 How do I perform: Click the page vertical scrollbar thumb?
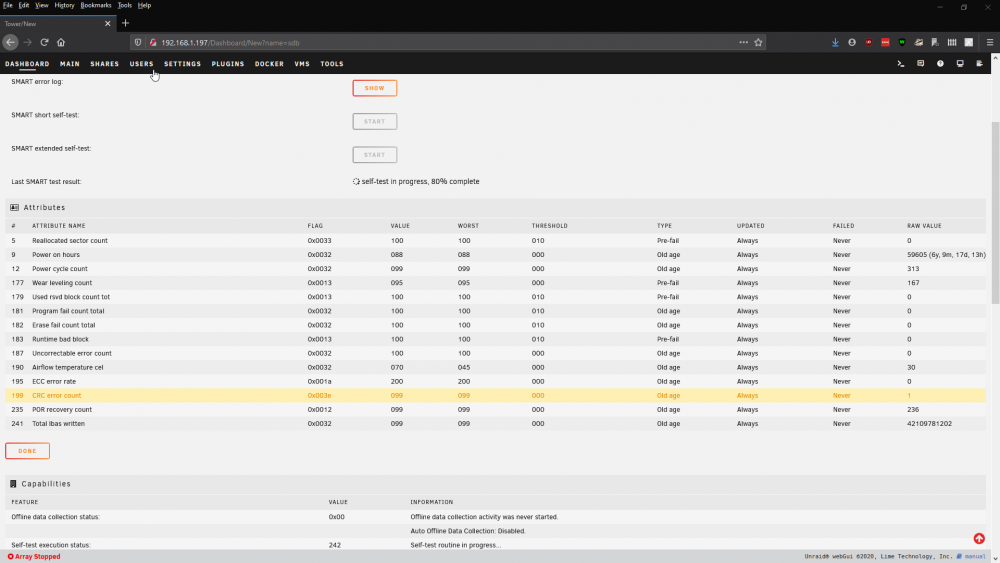coord(995,212)
